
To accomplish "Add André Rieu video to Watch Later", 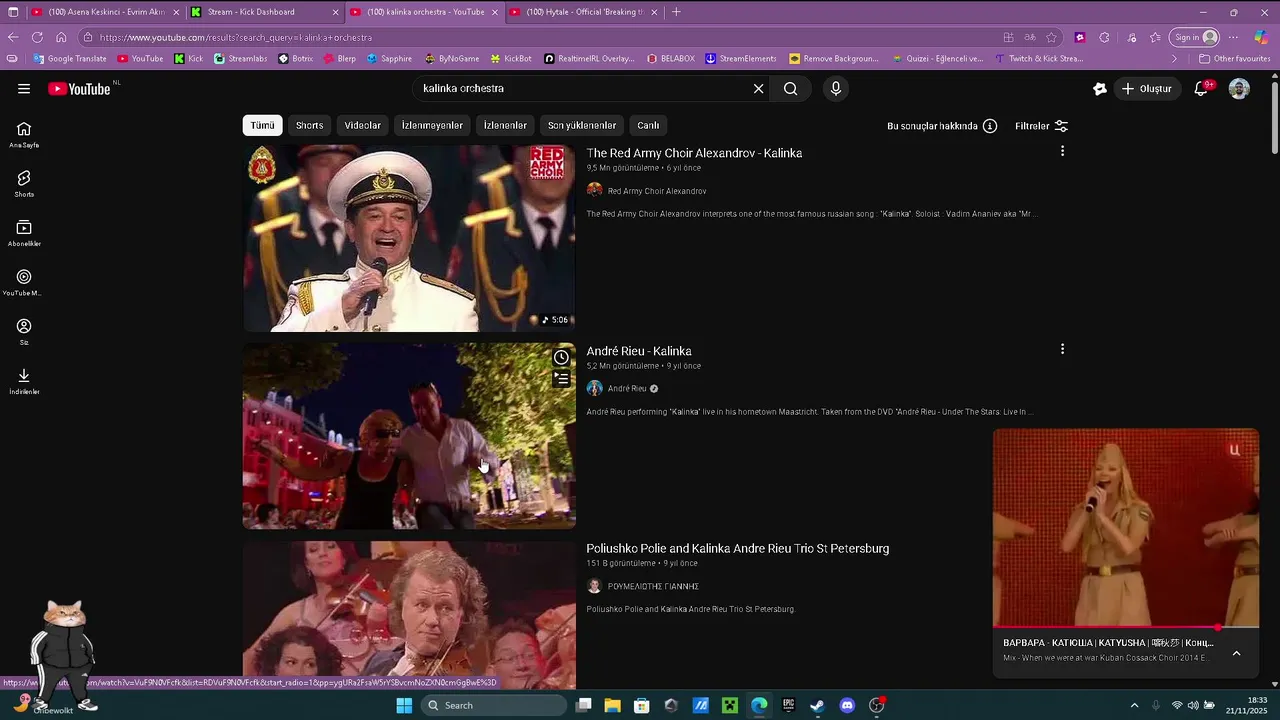I will tap(562, 357).
